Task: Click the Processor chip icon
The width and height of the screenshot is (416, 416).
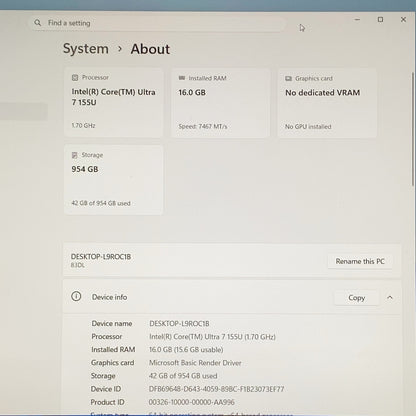Action: tap(75, 78)
